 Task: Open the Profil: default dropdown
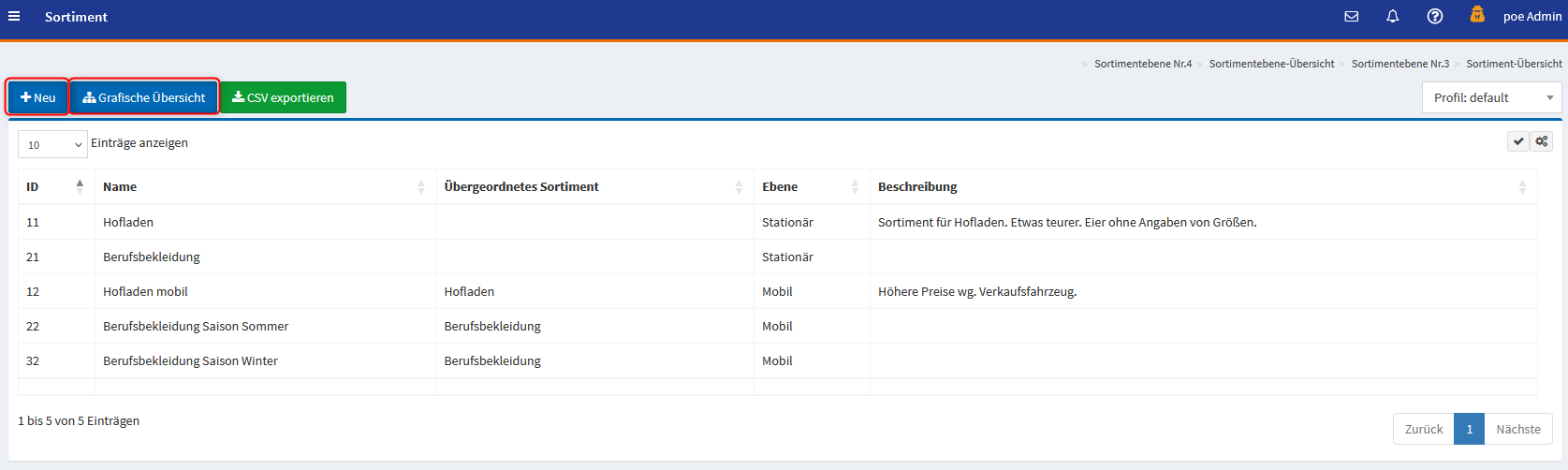[1491, 97]
